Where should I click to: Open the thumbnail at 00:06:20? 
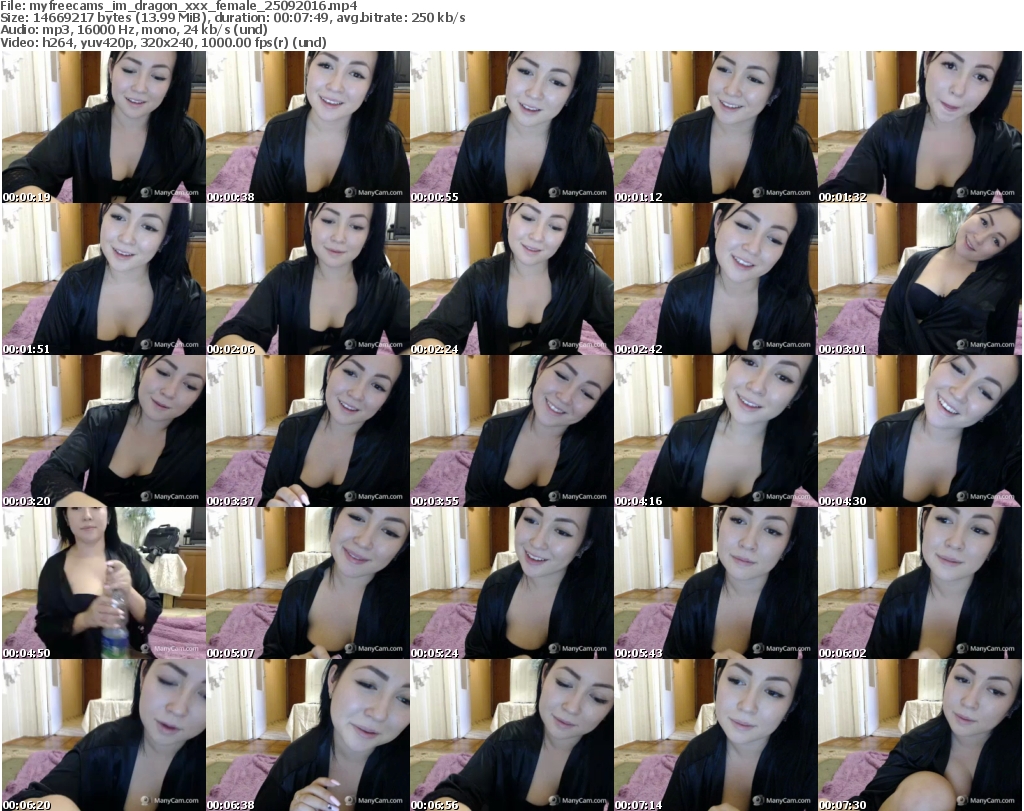[x=104, y=735]
